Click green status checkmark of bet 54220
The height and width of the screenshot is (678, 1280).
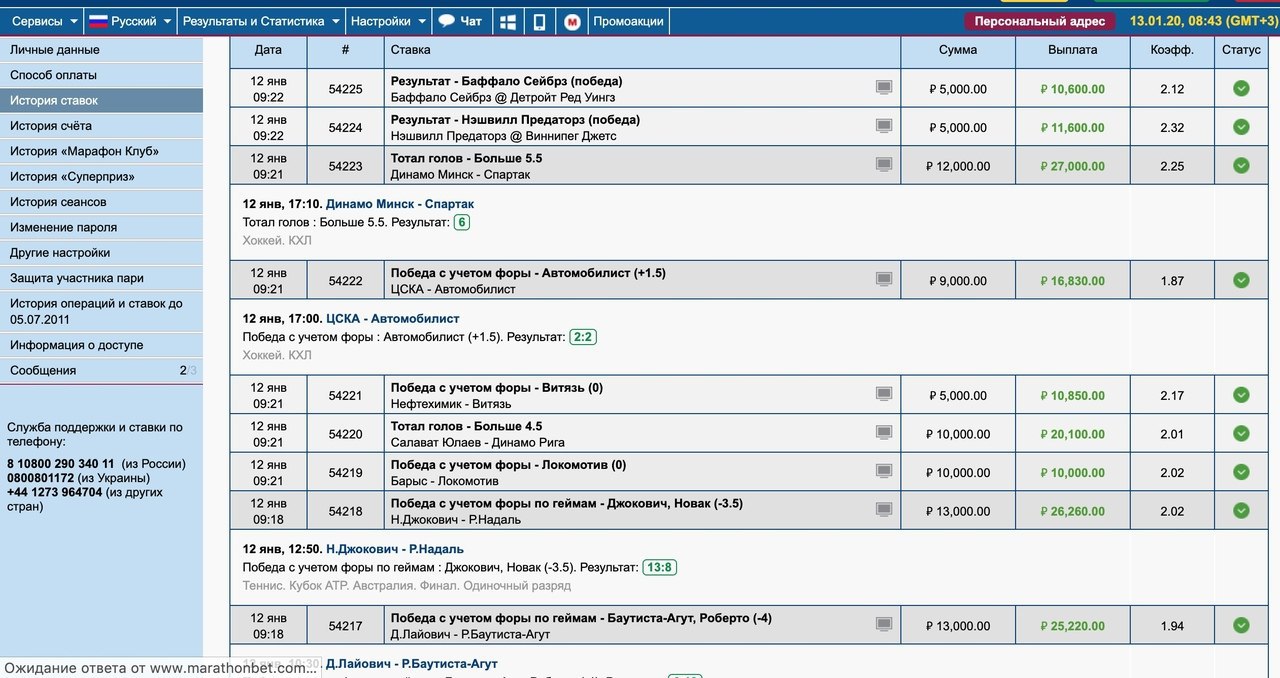1241,434
